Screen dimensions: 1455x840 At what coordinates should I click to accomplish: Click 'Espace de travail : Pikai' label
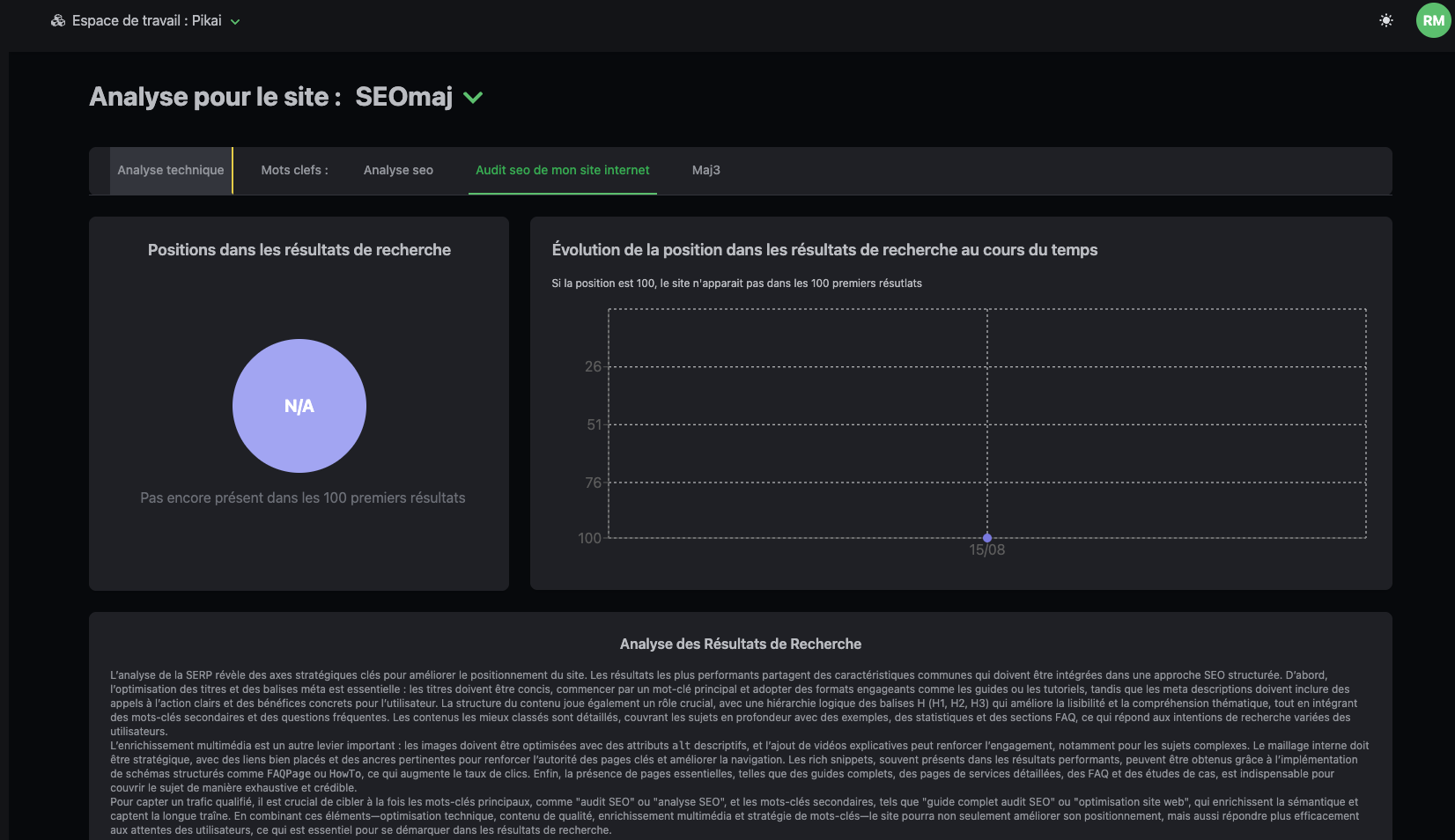point(147,20)
